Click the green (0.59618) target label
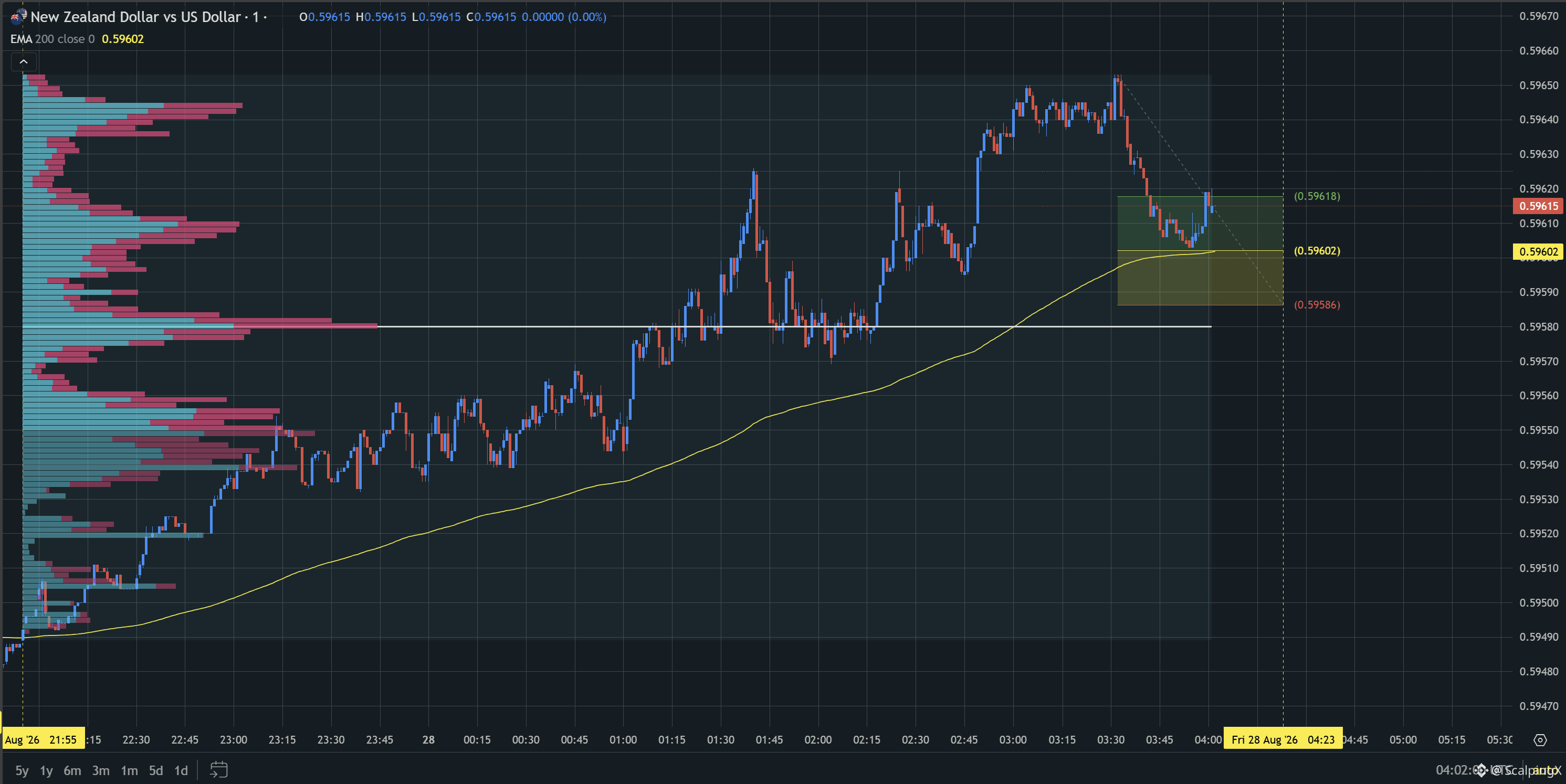Screen dimensions: 1566x784 click(1317, 196)
